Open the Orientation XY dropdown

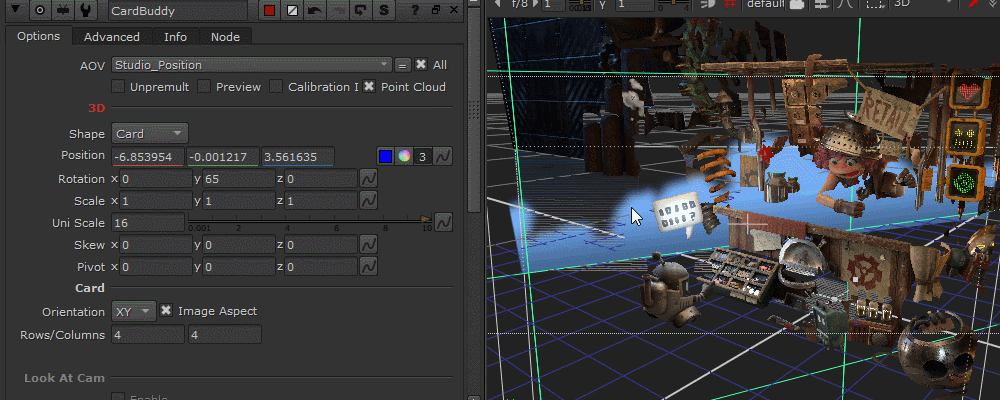pyautogui.click(x=134, y=311)
